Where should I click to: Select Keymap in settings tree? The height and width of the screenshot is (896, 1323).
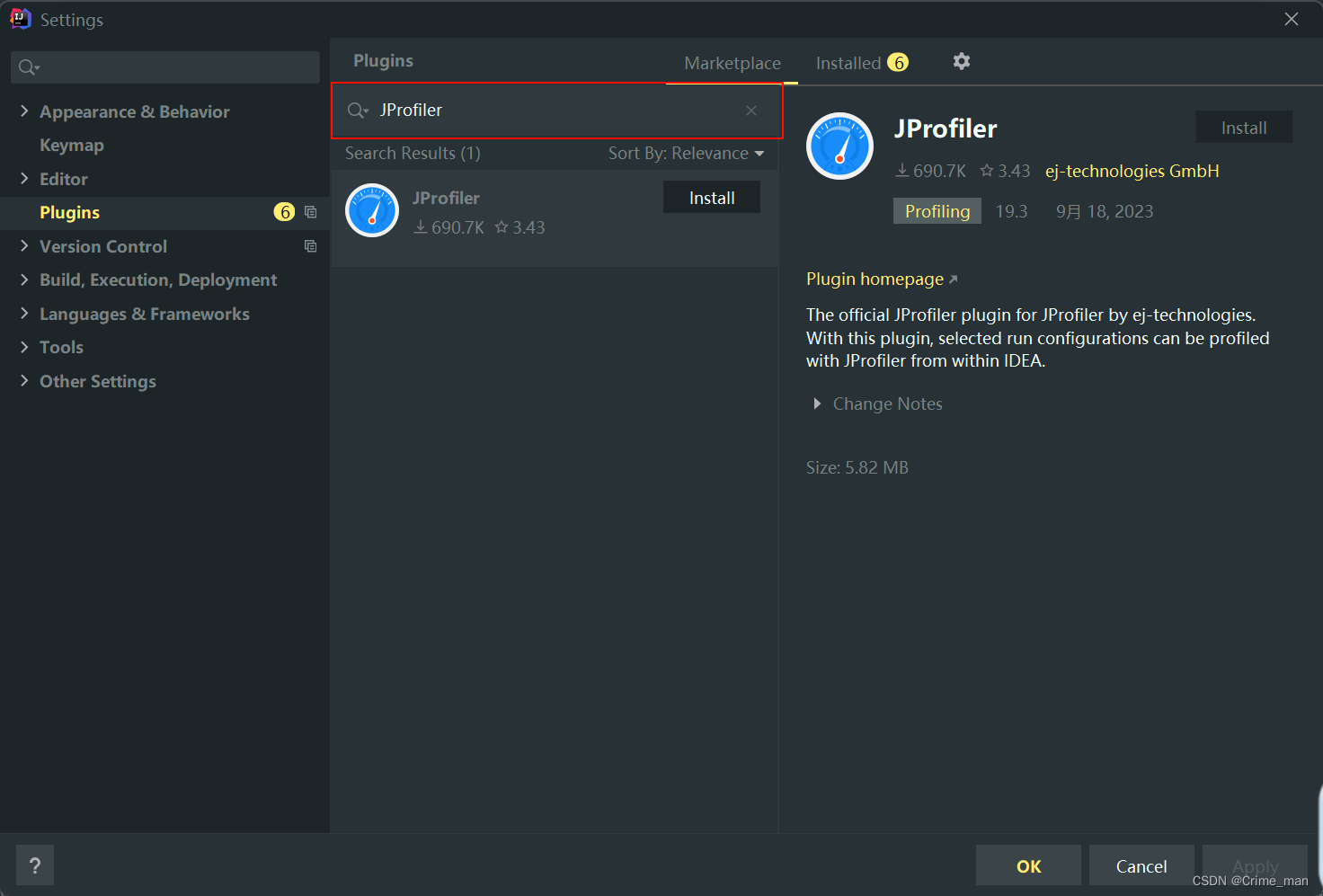(x=72, y=145)
